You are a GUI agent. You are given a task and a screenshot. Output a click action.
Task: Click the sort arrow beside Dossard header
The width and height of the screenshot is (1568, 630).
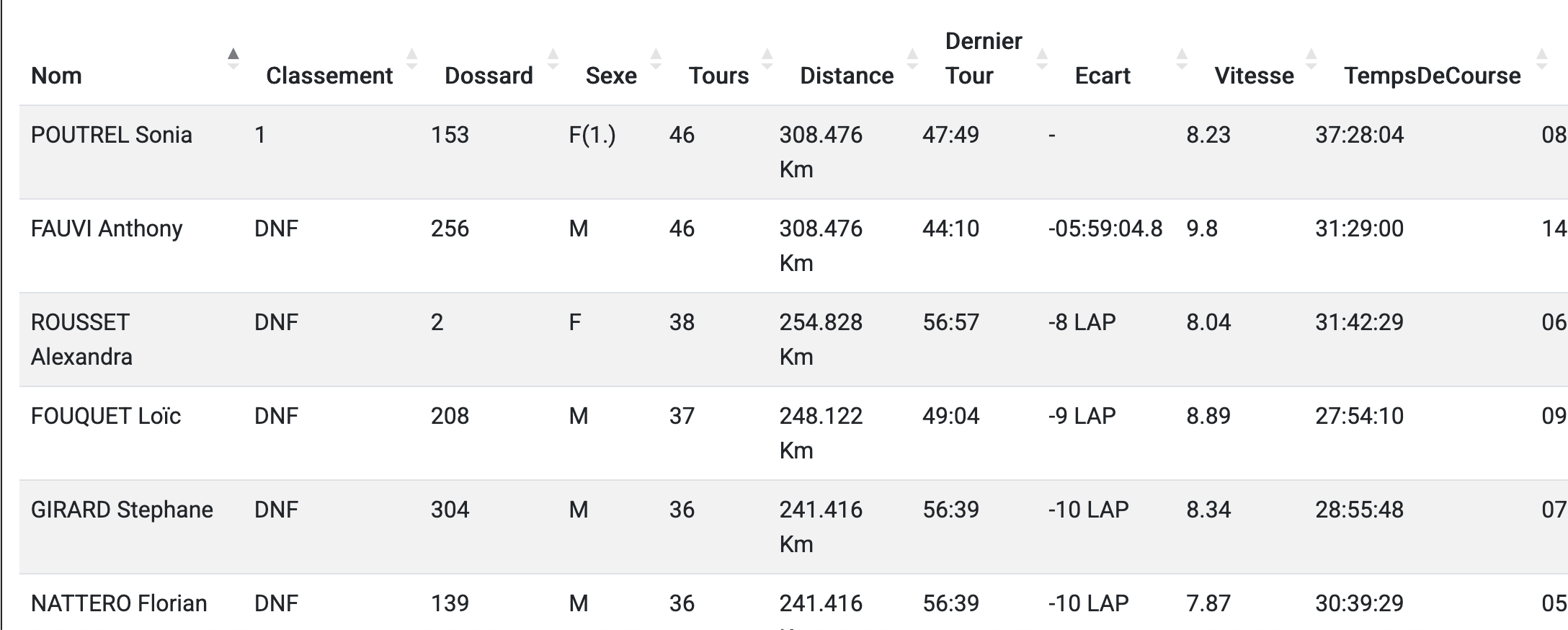point(553,58)
